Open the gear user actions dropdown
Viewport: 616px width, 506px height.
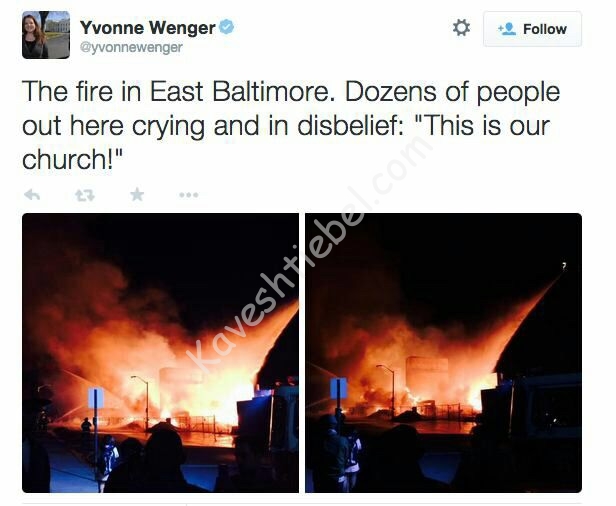461,28
